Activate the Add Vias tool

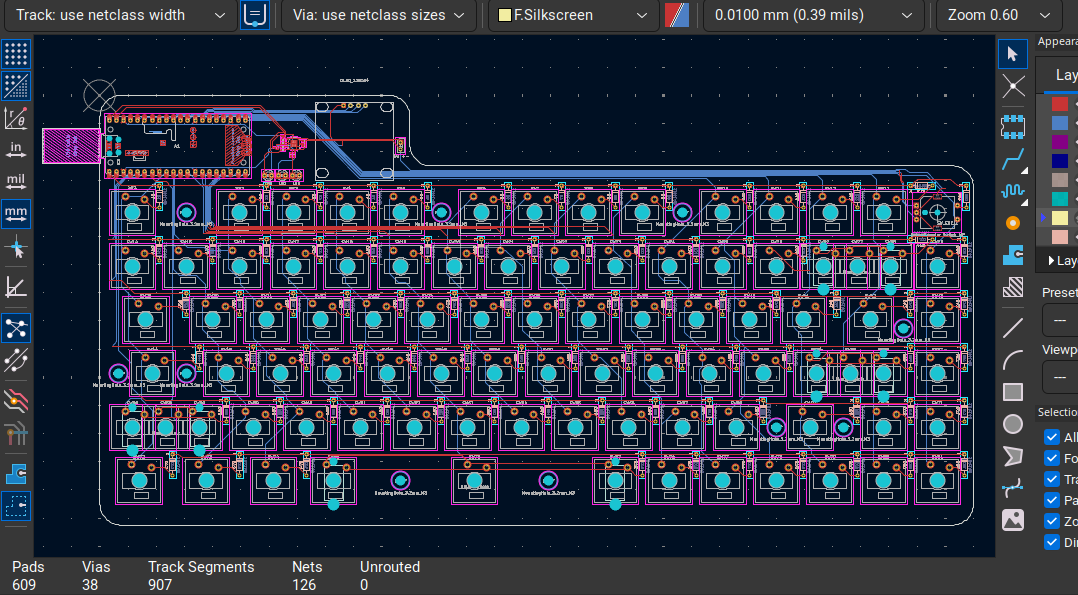(1013, 222)
